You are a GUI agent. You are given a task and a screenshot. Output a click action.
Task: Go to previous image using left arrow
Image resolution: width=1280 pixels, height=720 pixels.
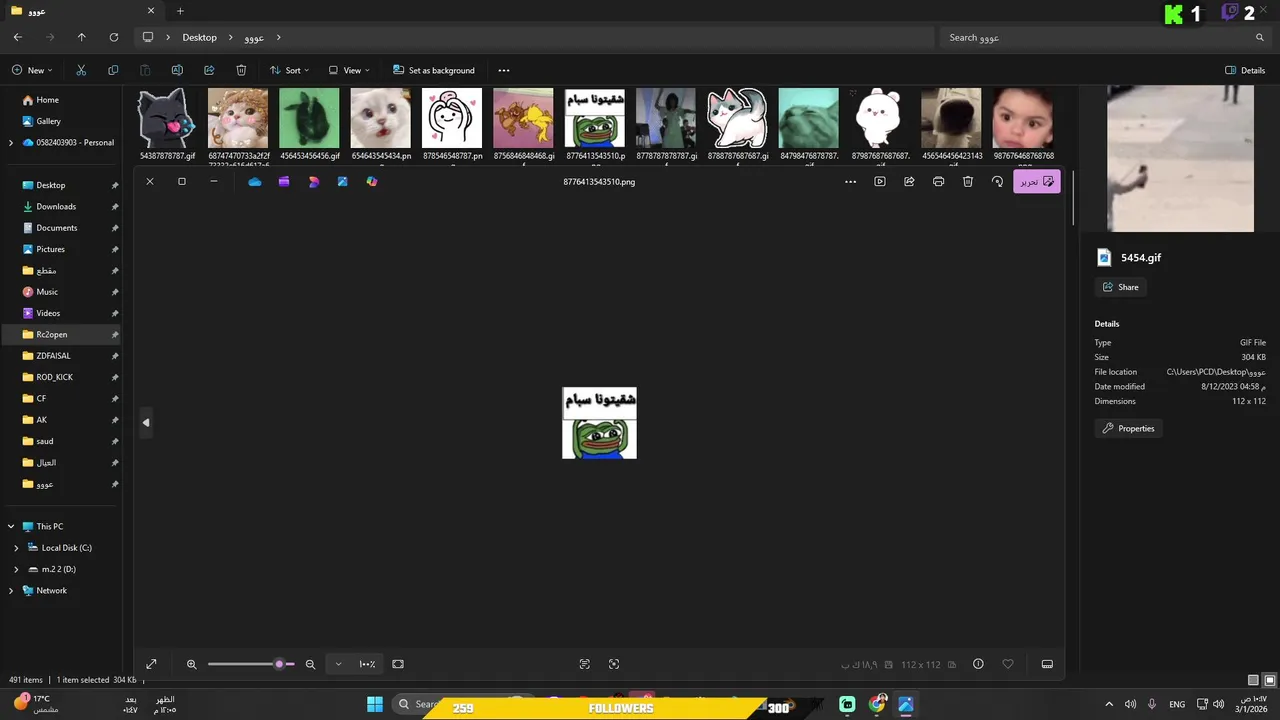(146, 422)
